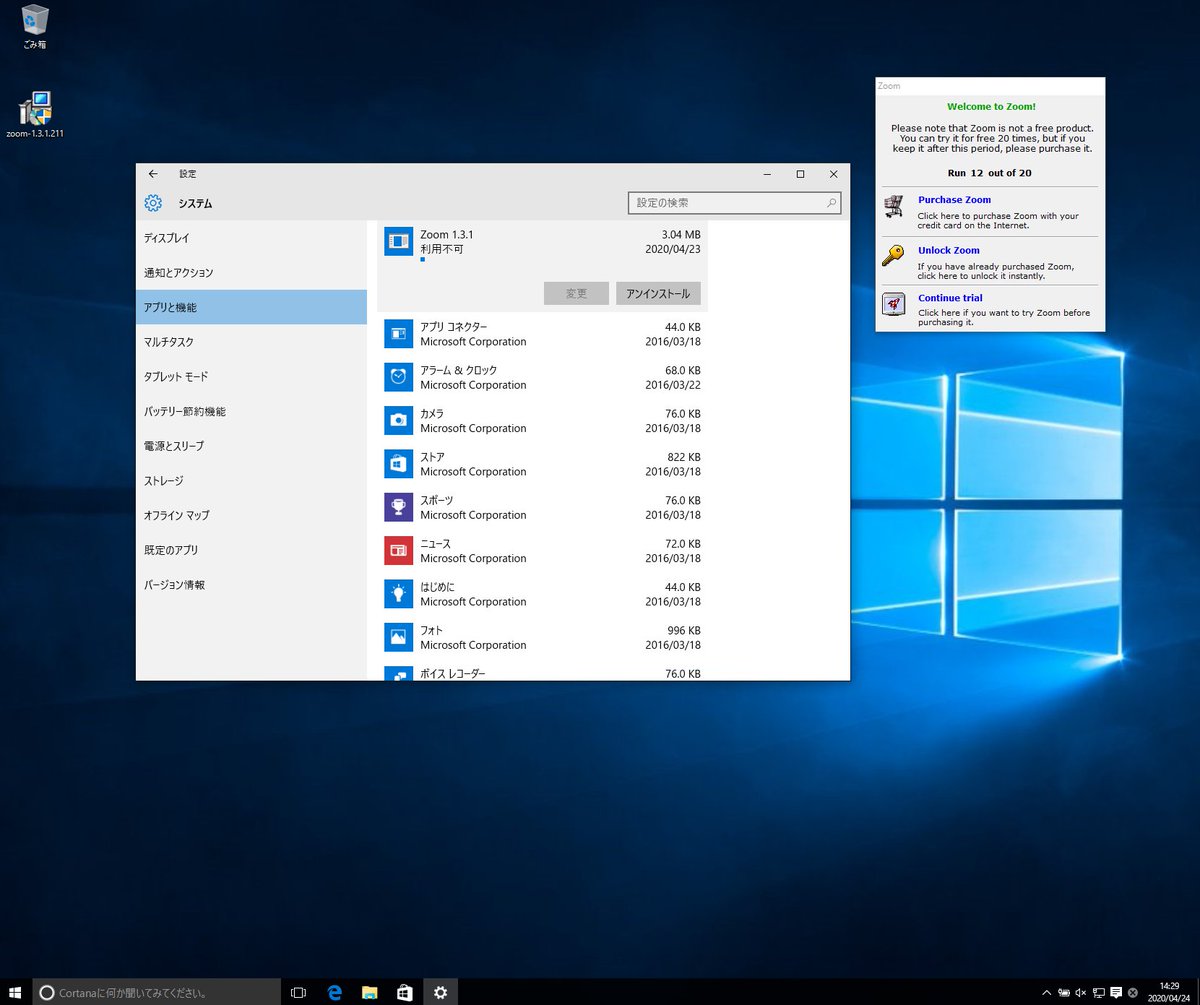
Task: Select the アラーム & クロック app name
Action: point(458,370)
